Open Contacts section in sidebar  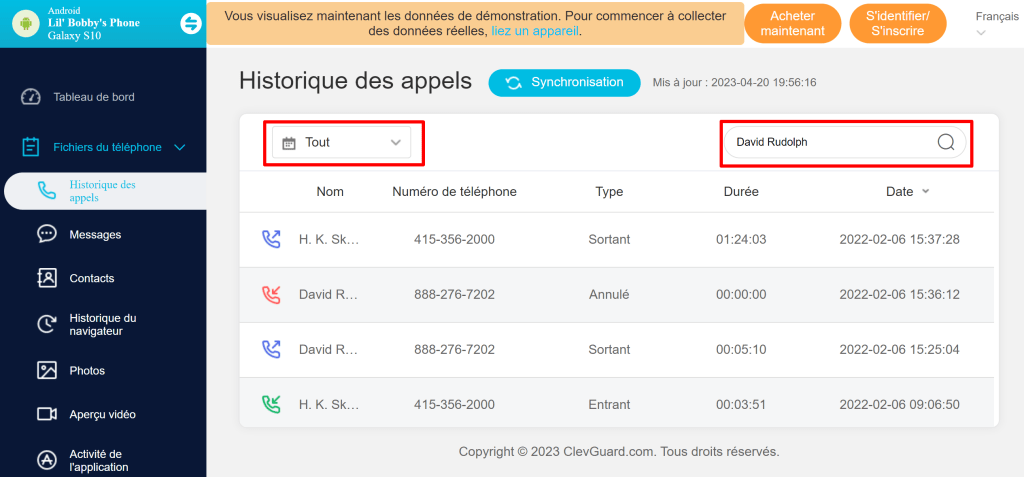click(x=92, y=278)
